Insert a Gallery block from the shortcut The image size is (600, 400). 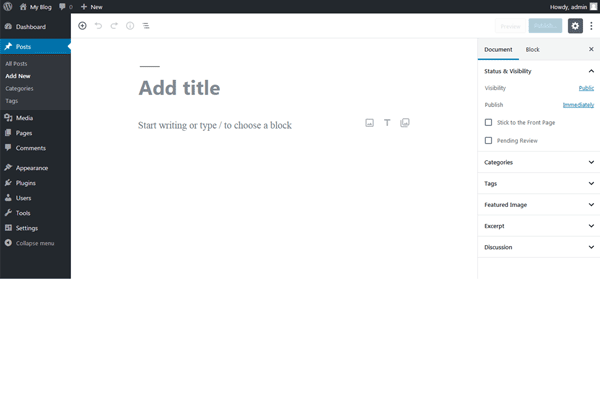[405, 123]
